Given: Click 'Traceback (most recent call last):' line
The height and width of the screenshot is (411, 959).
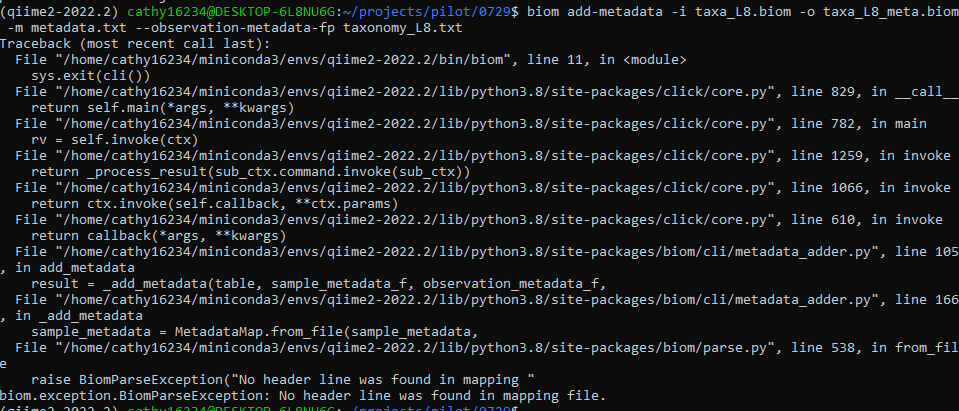Looking at the screenshot, I should 135,43.
